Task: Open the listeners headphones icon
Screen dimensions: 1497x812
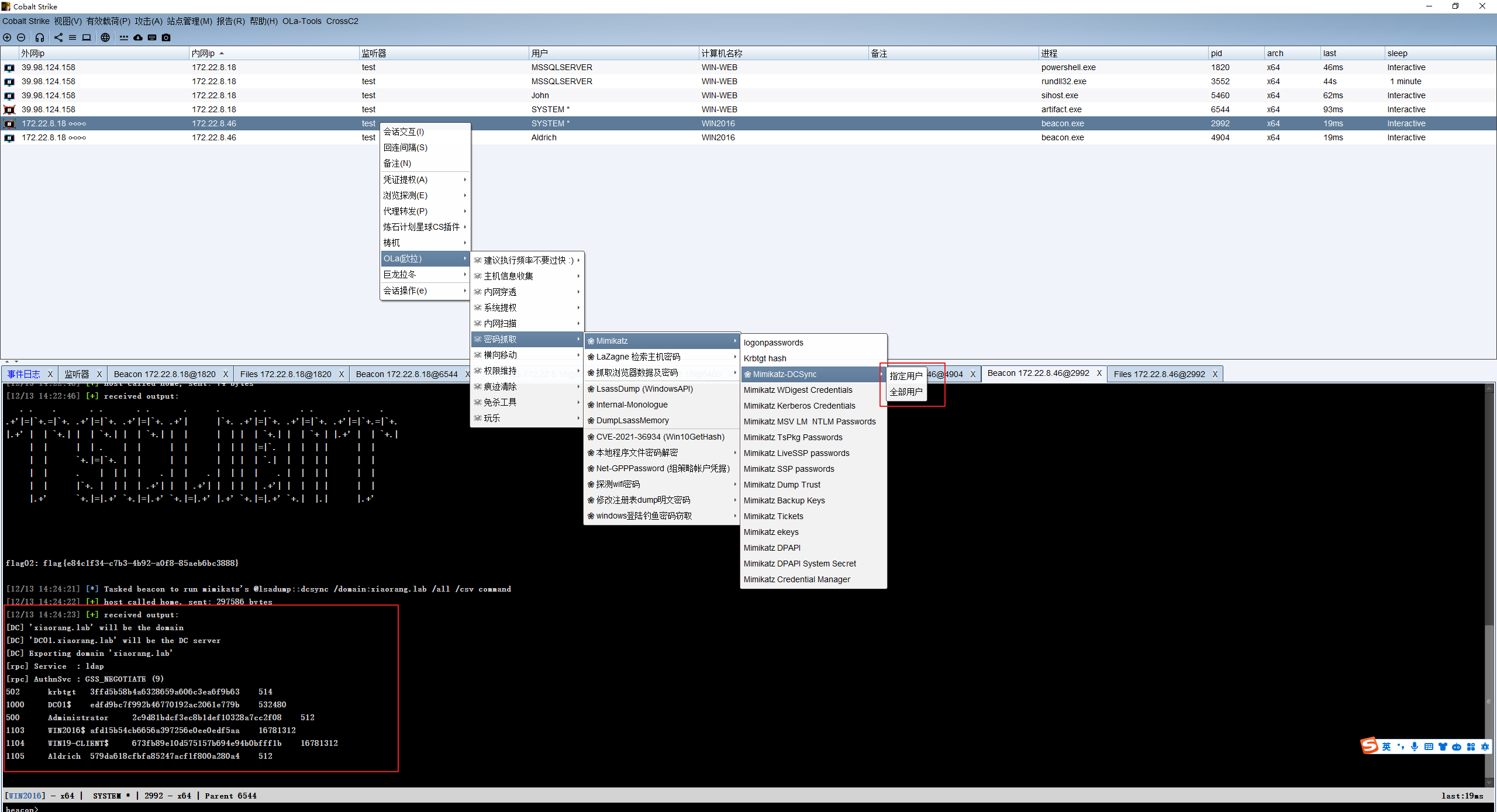Action: click(x=40, y=37)
